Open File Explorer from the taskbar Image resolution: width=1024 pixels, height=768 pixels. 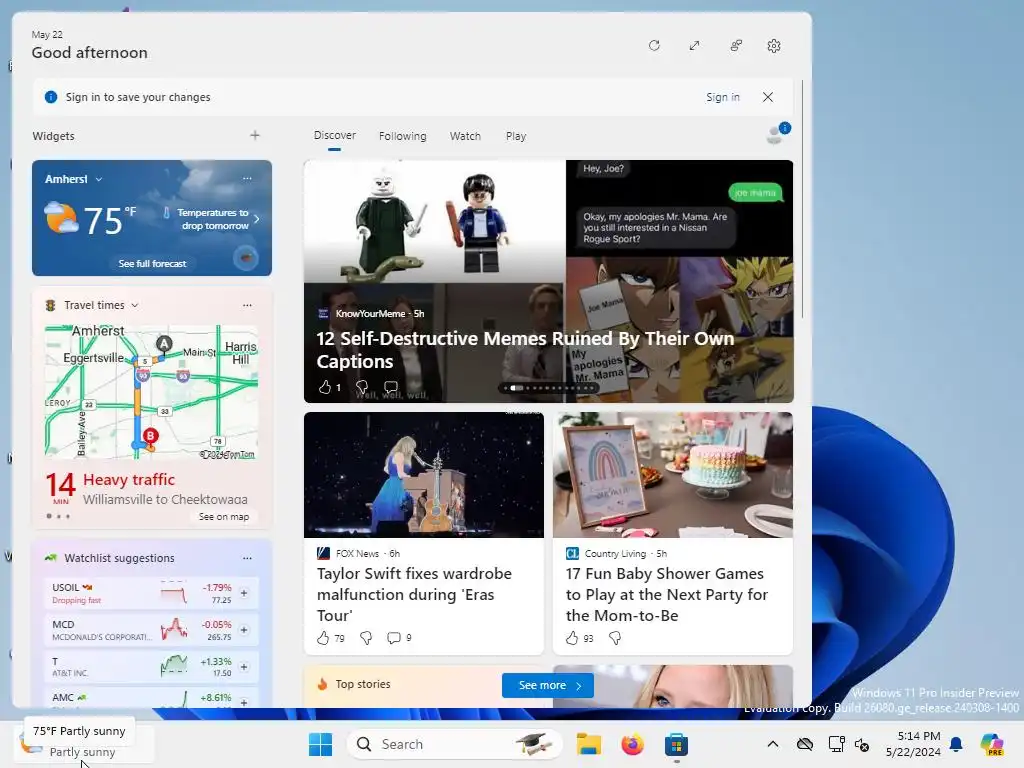[x=588, y=744]
